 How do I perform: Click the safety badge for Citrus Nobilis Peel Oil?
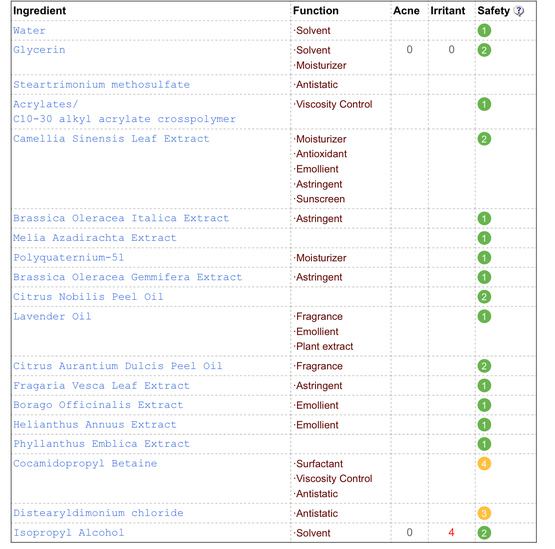(484, 297)
